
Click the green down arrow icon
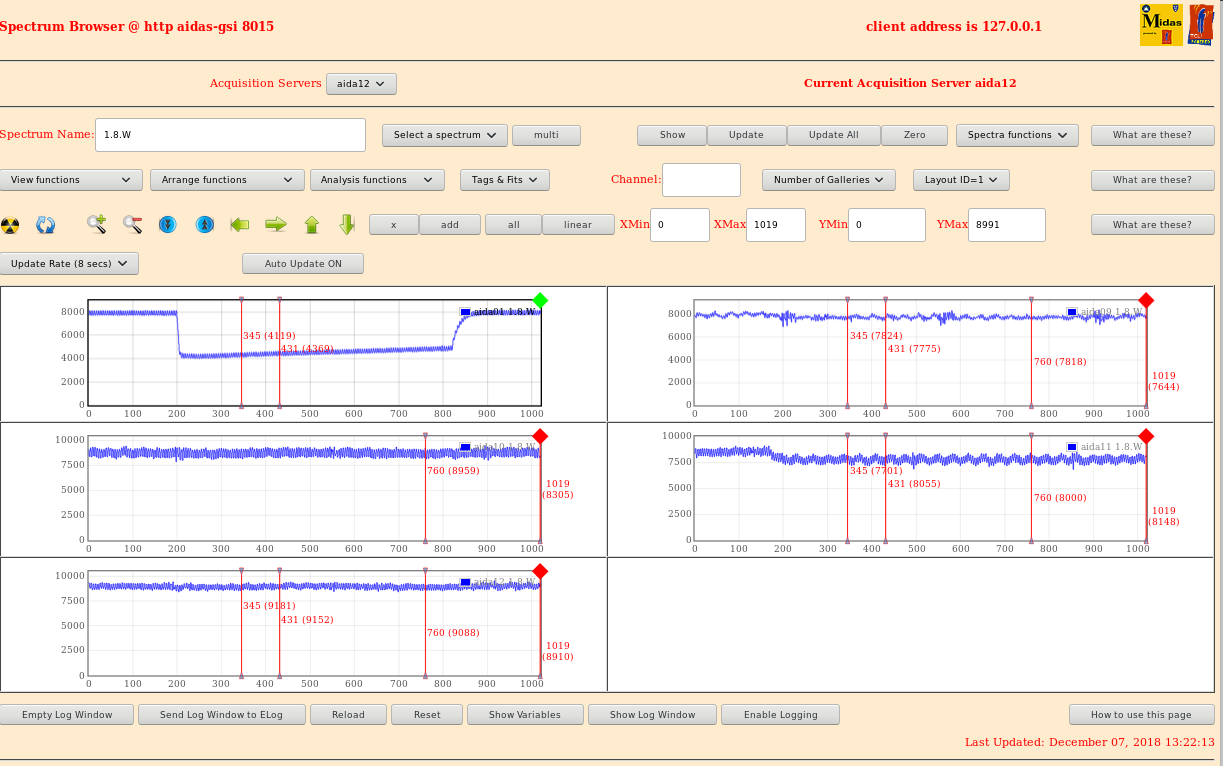347,225
